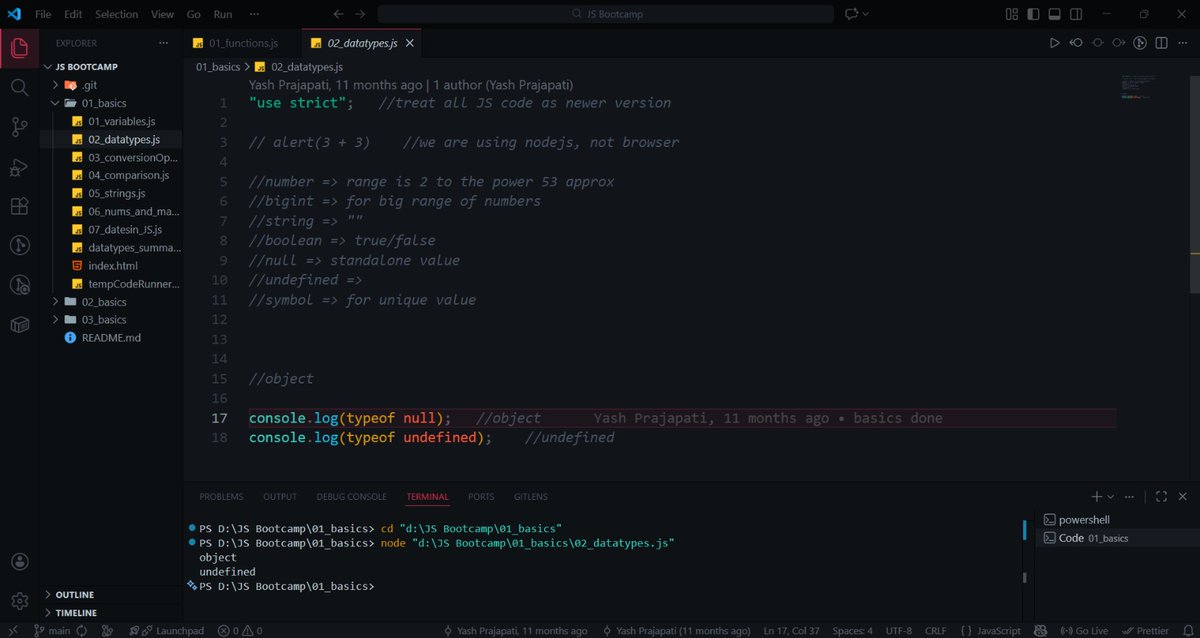Switch to the Debug Console tab

tap(351, 496)
